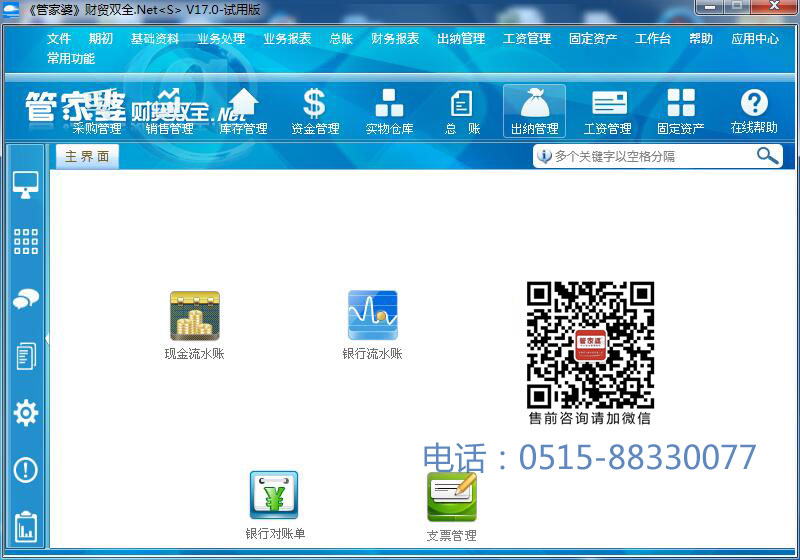Screen dimensions: 800x560
Task: Open the 常用功能 menu
Action: click(x=71, y=59)
